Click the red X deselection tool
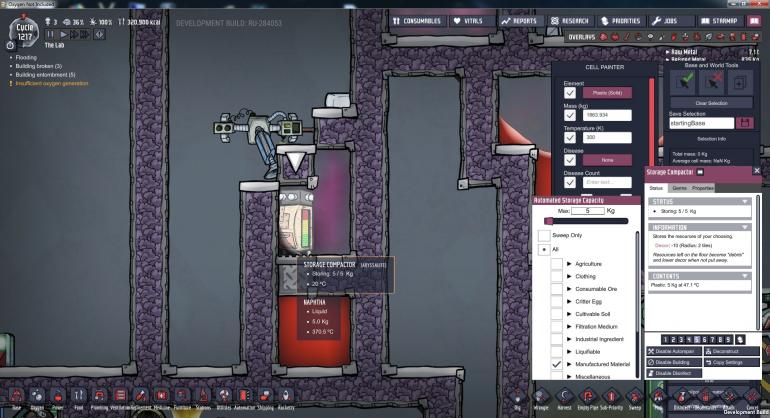This screenshot has height=418, width=770. coord(712,82)
